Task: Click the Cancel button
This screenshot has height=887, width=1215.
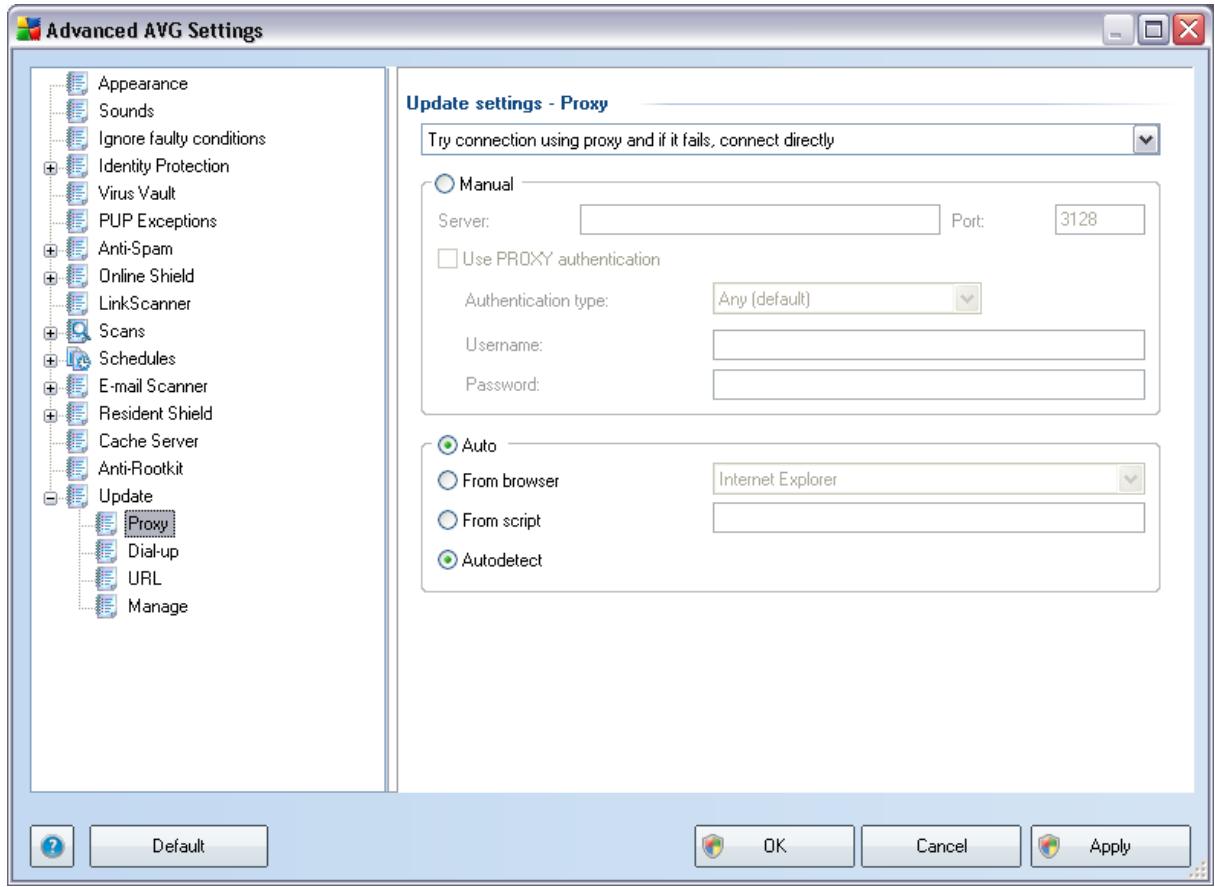Action: 941,845
